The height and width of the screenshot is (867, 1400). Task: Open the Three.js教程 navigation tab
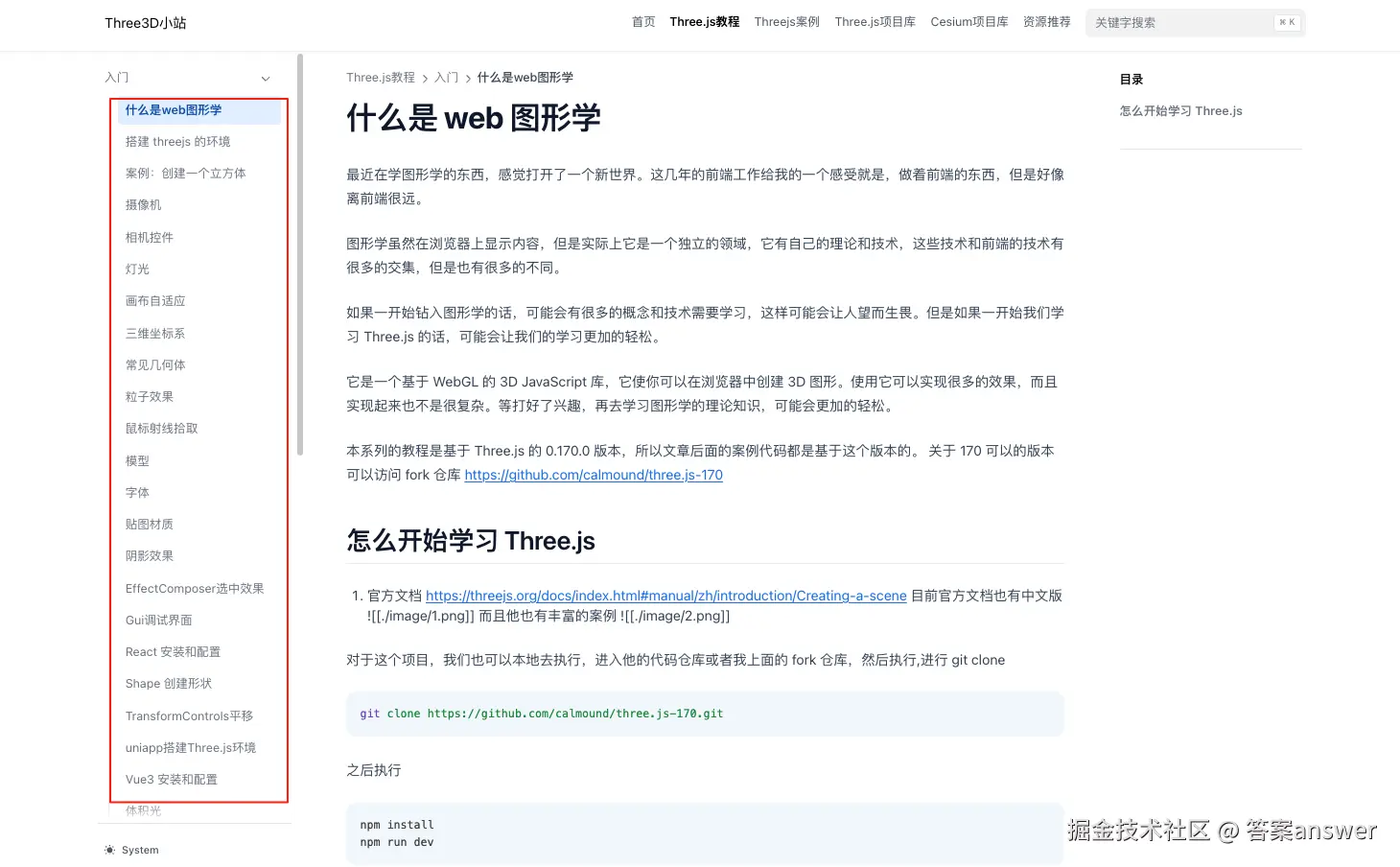coord(705,22)
